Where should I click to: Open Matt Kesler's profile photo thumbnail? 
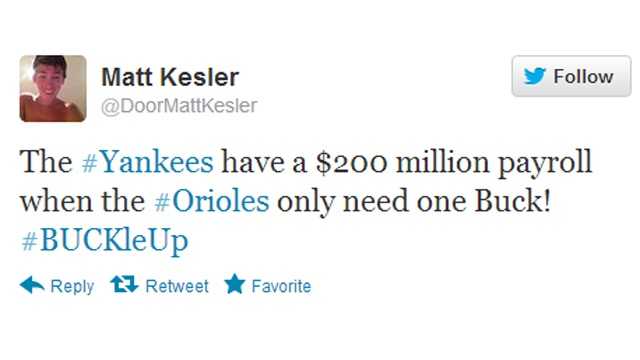(53, 89)
